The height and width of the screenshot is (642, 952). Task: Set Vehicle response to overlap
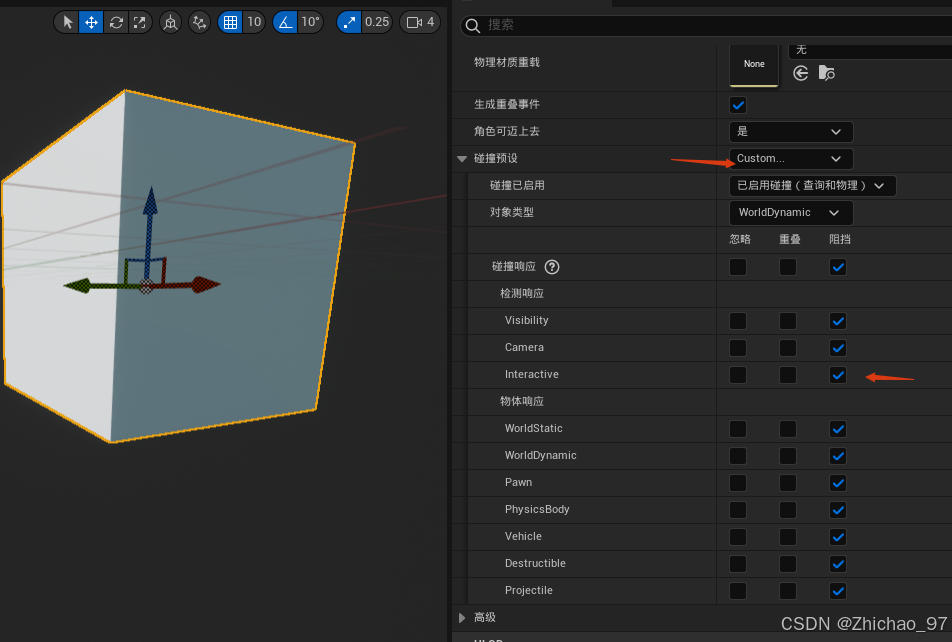[788, 537]
